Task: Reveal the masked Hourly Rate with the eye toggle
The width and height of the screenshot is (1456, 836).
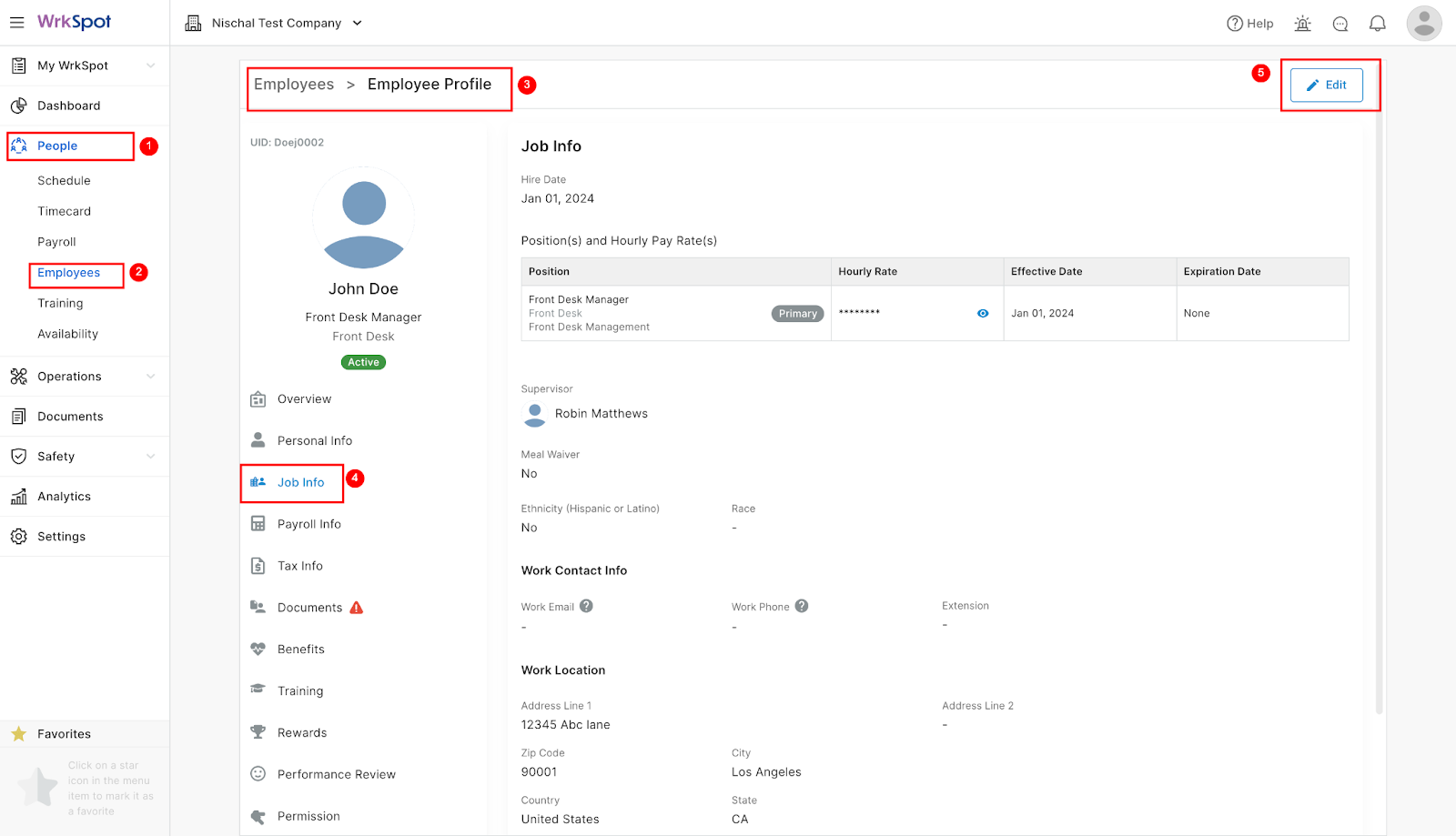Action: 982,313
